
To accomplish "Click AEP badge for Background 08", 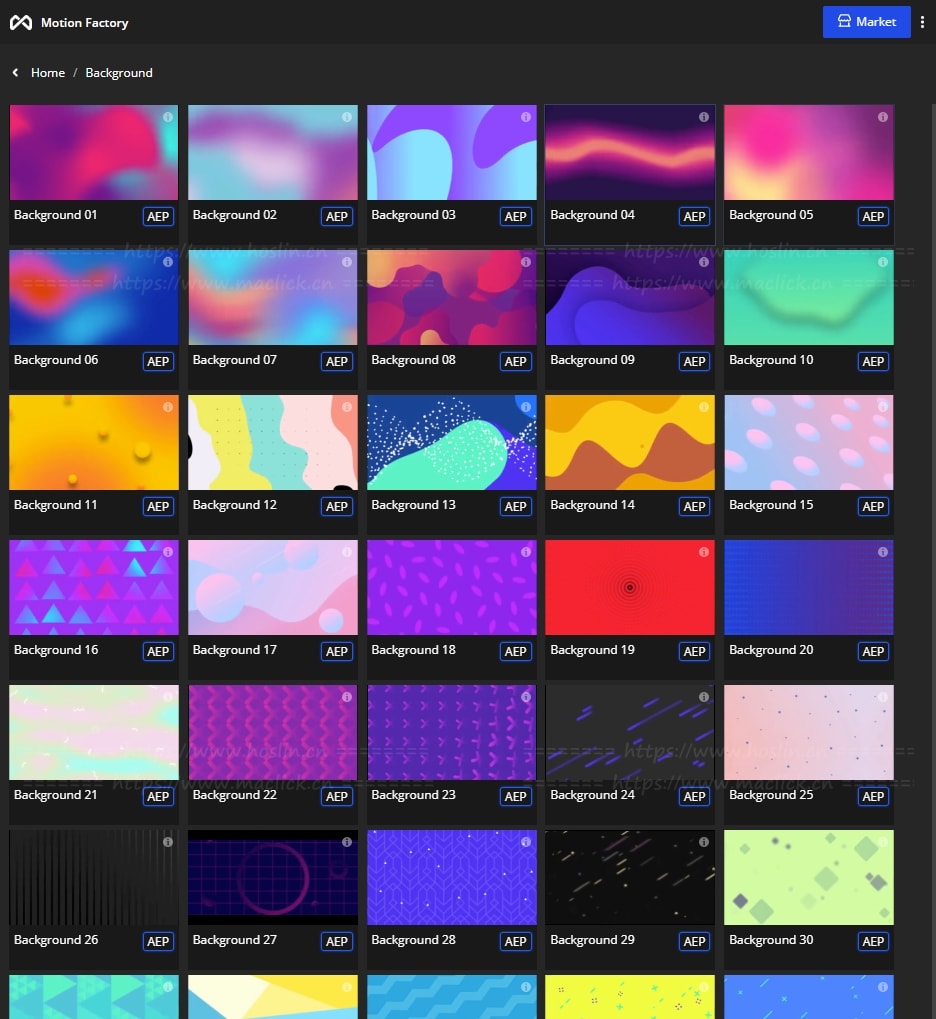I will (x=515, y=361).
